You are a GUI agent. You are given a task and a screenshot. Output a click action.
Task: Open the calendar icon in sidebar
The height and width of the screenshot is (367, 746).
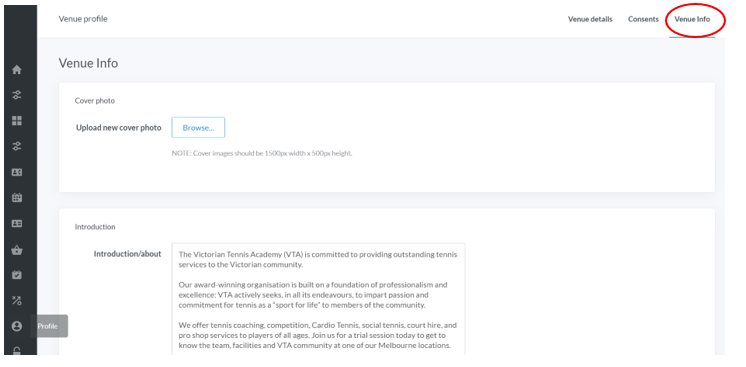tap(17, 198)
